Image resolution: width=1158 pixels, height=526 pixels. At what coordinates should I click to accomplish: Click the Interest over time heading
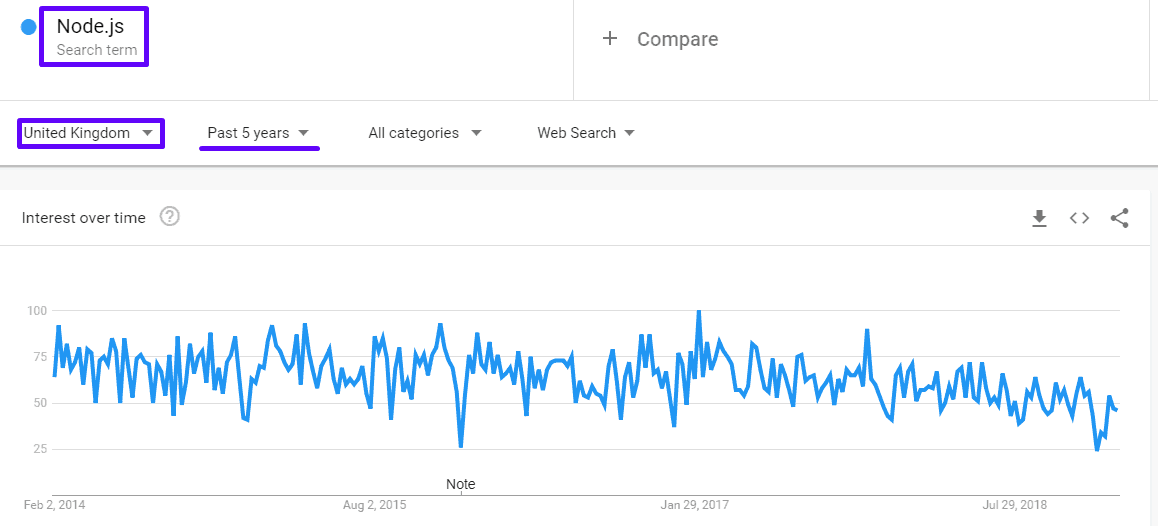pyautogui.click(x=83, y=218)
